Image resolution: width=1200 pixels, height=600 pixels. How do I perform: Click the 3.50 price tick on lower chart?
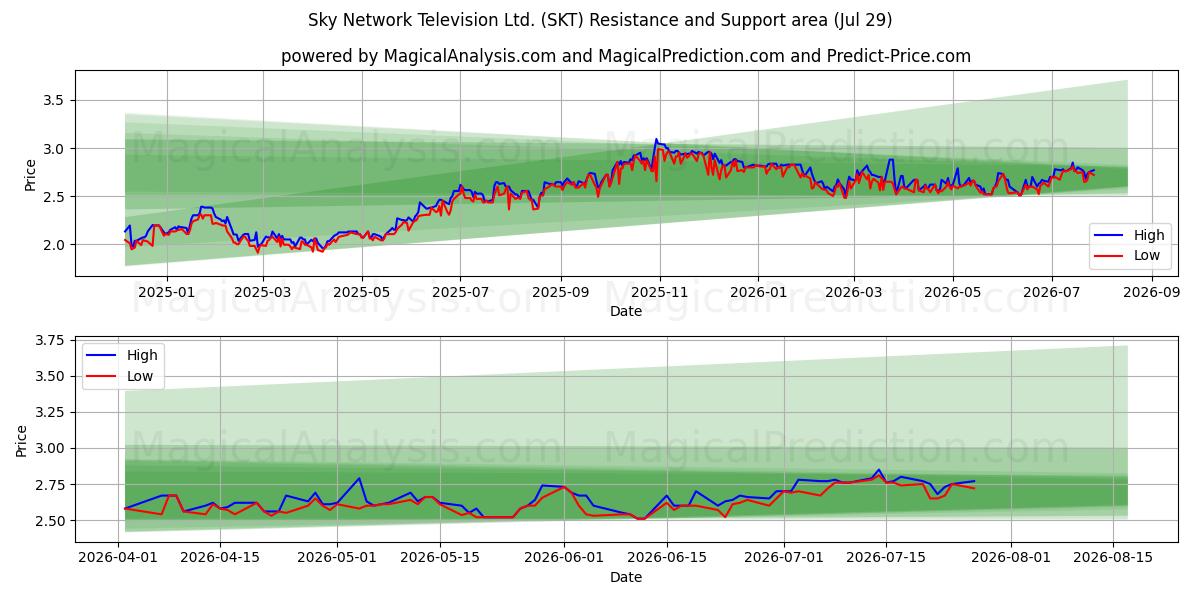50,377
